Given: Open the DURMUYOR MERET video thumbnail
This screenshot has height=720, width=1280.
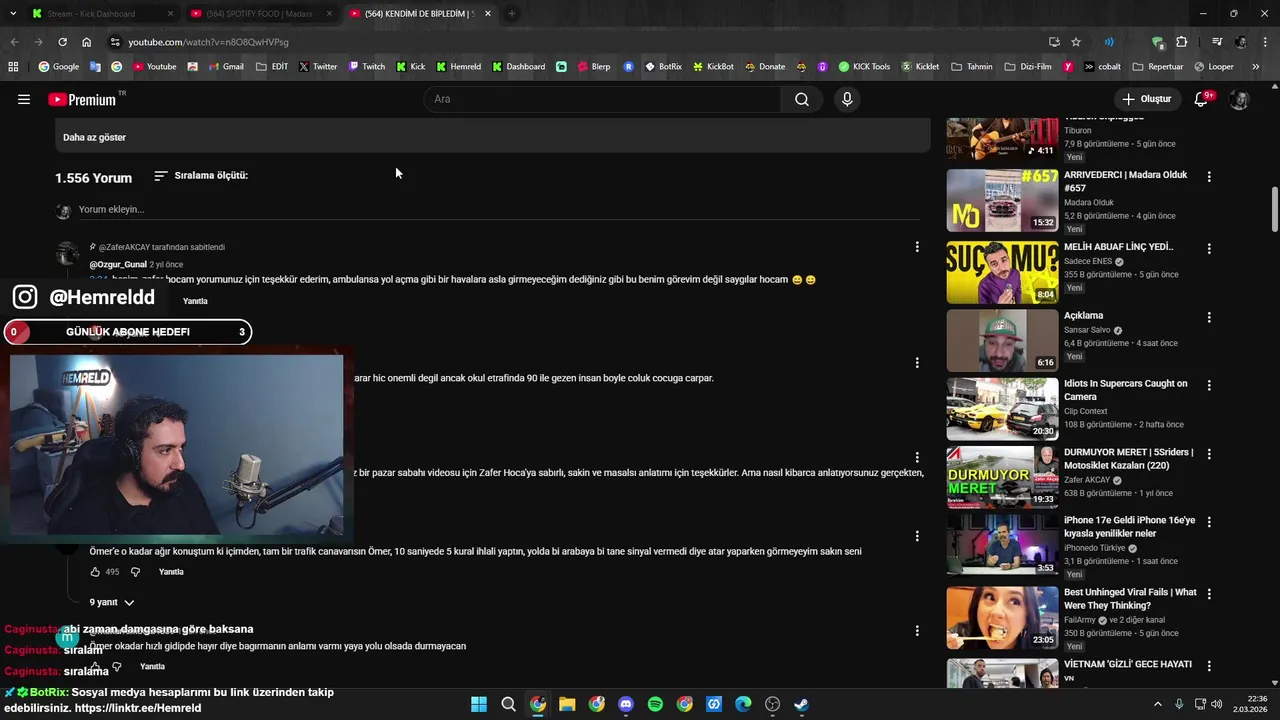Looking at the screenshot, I should coord(1002,477).
